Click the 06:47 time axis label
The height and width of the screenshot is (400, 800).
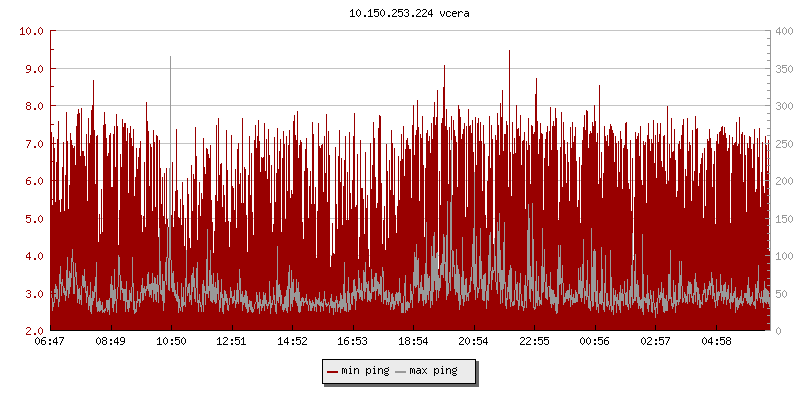coord(50,342)
